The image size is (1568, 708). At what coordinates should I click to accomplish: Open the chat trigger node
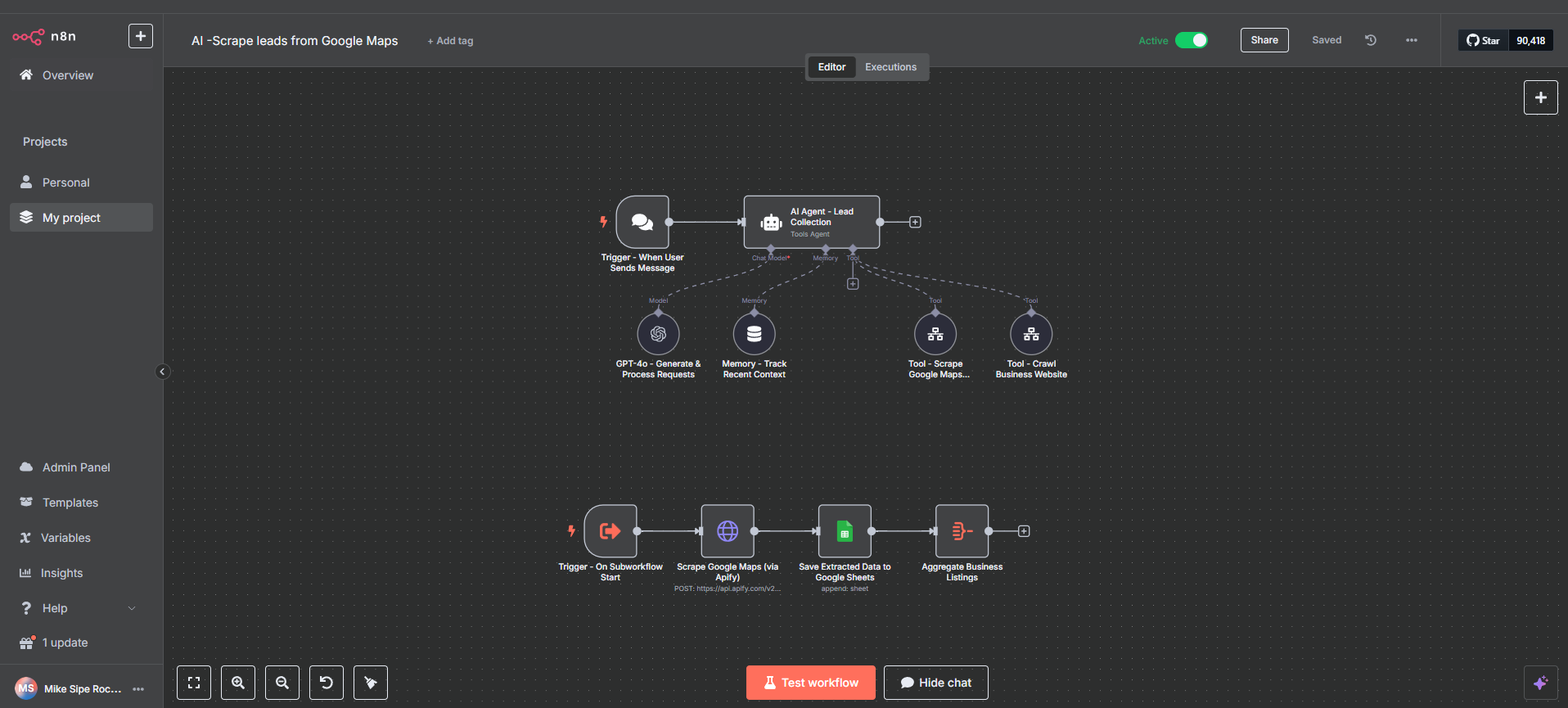tap(642, 222)
